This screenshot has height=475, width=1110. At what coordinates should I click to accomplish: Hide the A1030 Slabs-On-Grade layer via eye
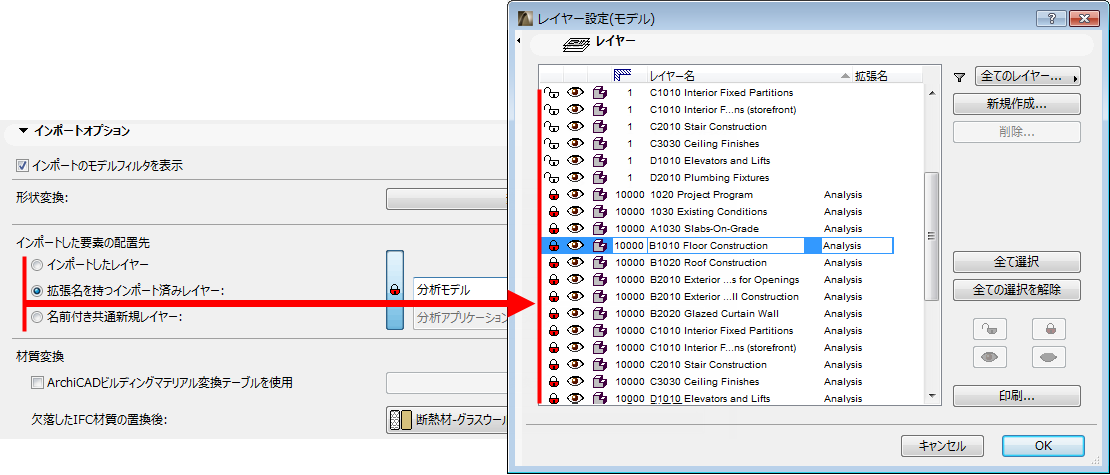576,229
